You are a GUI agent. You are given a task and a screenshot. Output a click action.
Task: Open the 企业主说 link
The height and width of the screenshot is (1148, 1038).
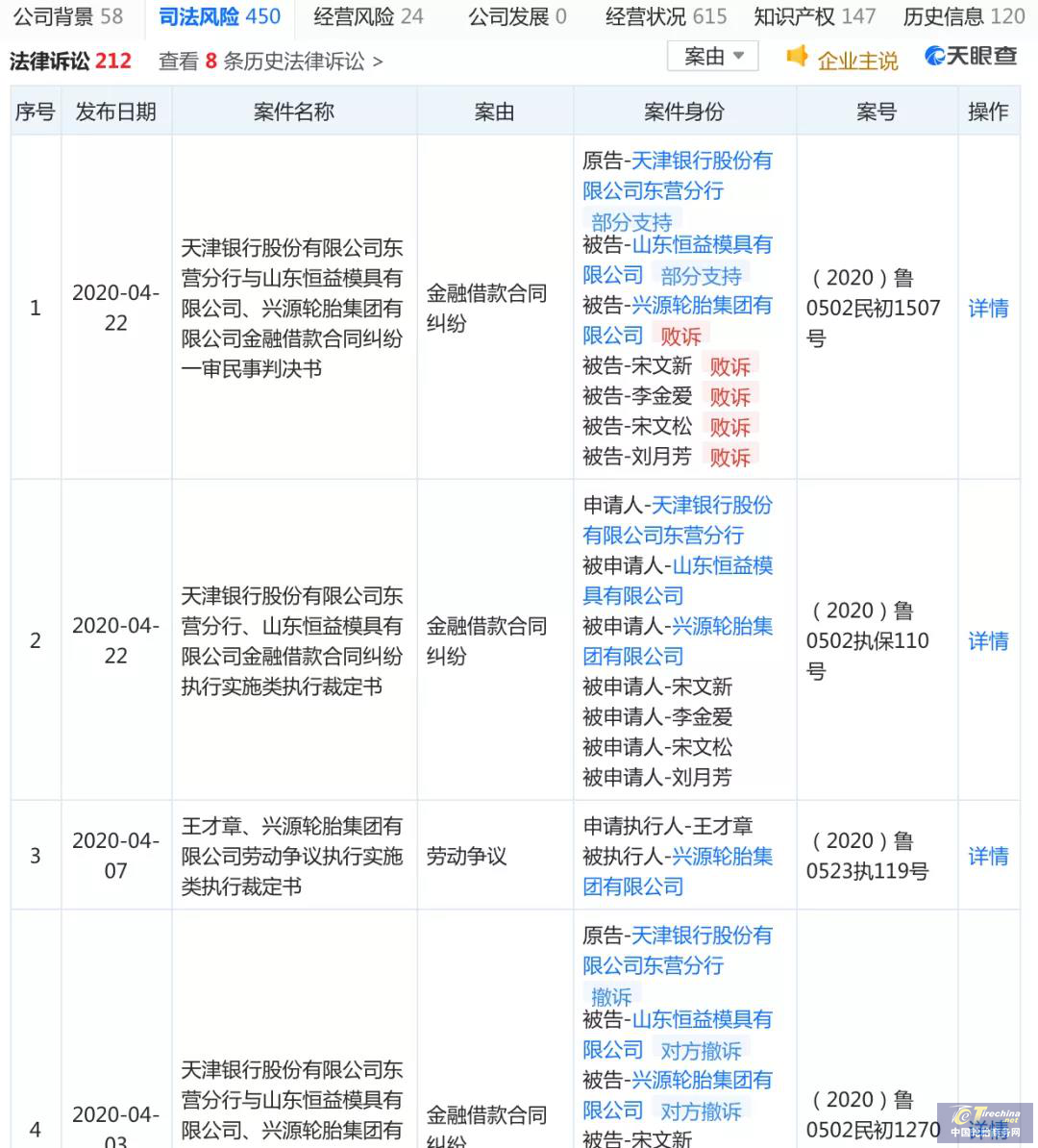click(x=857, y=62)
